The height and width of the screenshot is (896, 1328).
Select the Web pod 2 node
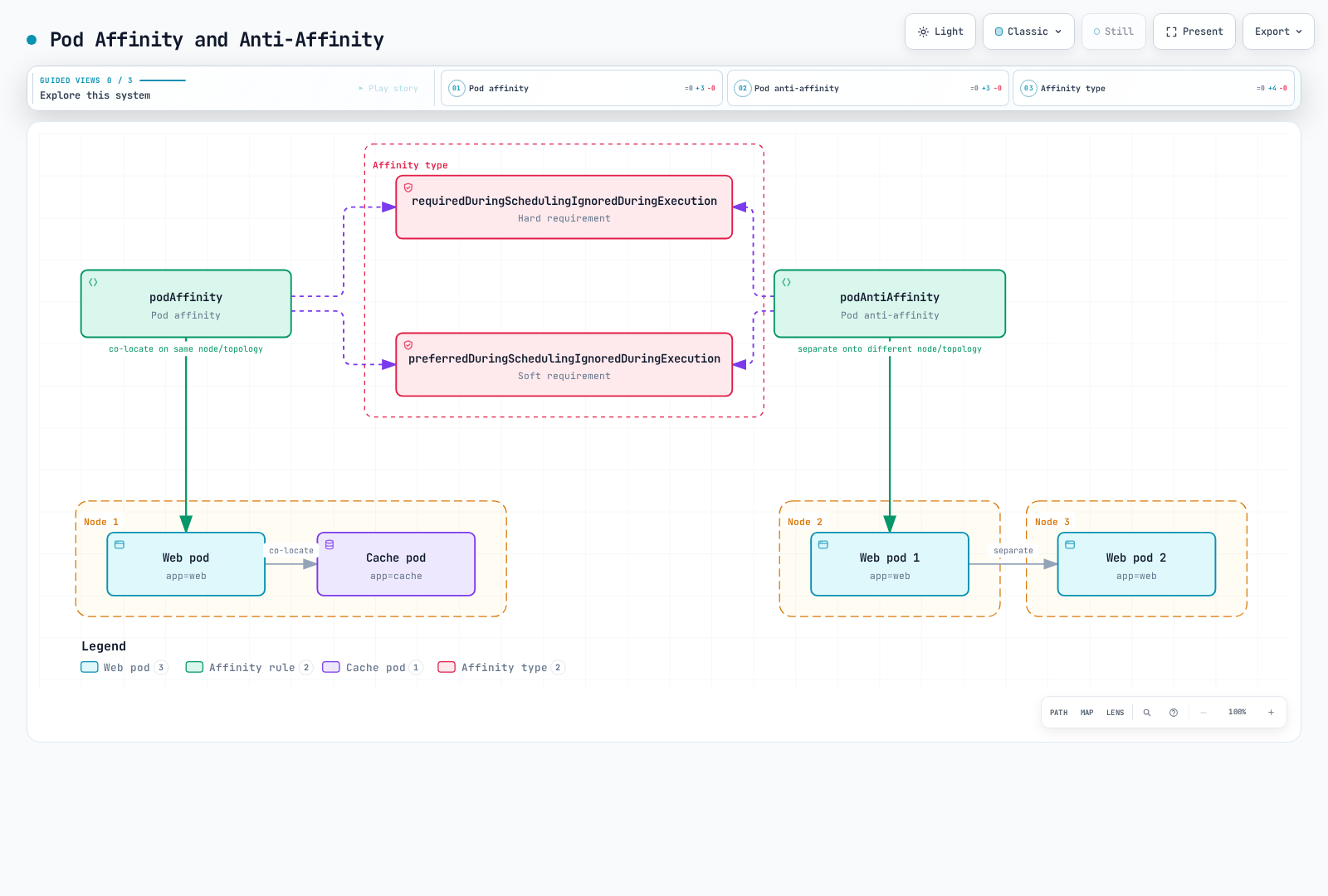click(x=1136, y=564)
